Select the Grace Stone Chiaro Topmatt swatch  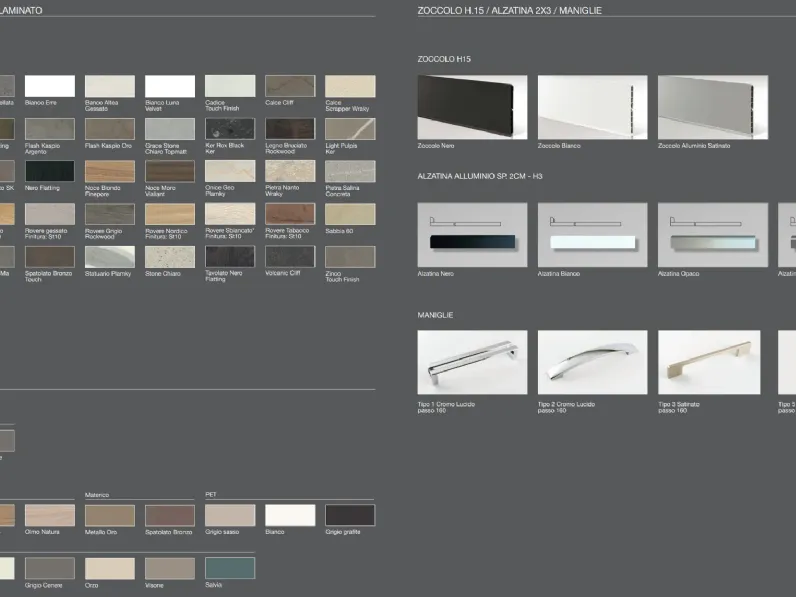(170, 129)
